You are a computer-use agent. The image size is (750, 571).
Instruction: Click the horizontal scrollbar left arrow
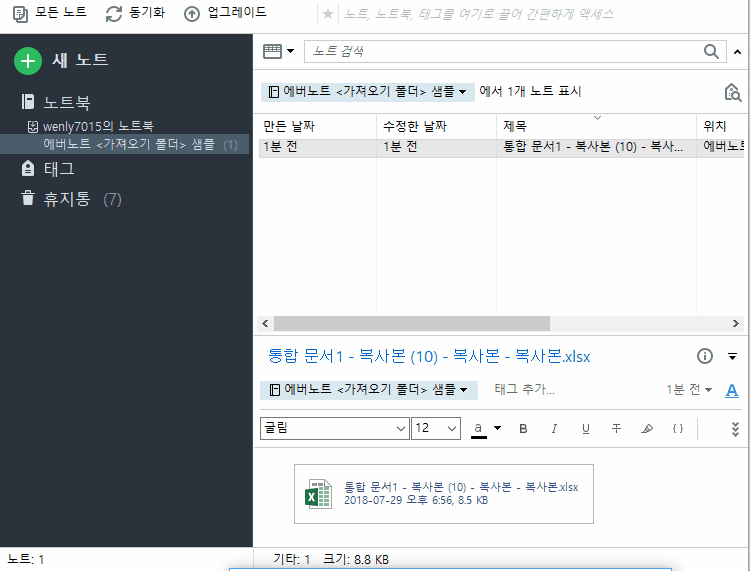(265, 324)
